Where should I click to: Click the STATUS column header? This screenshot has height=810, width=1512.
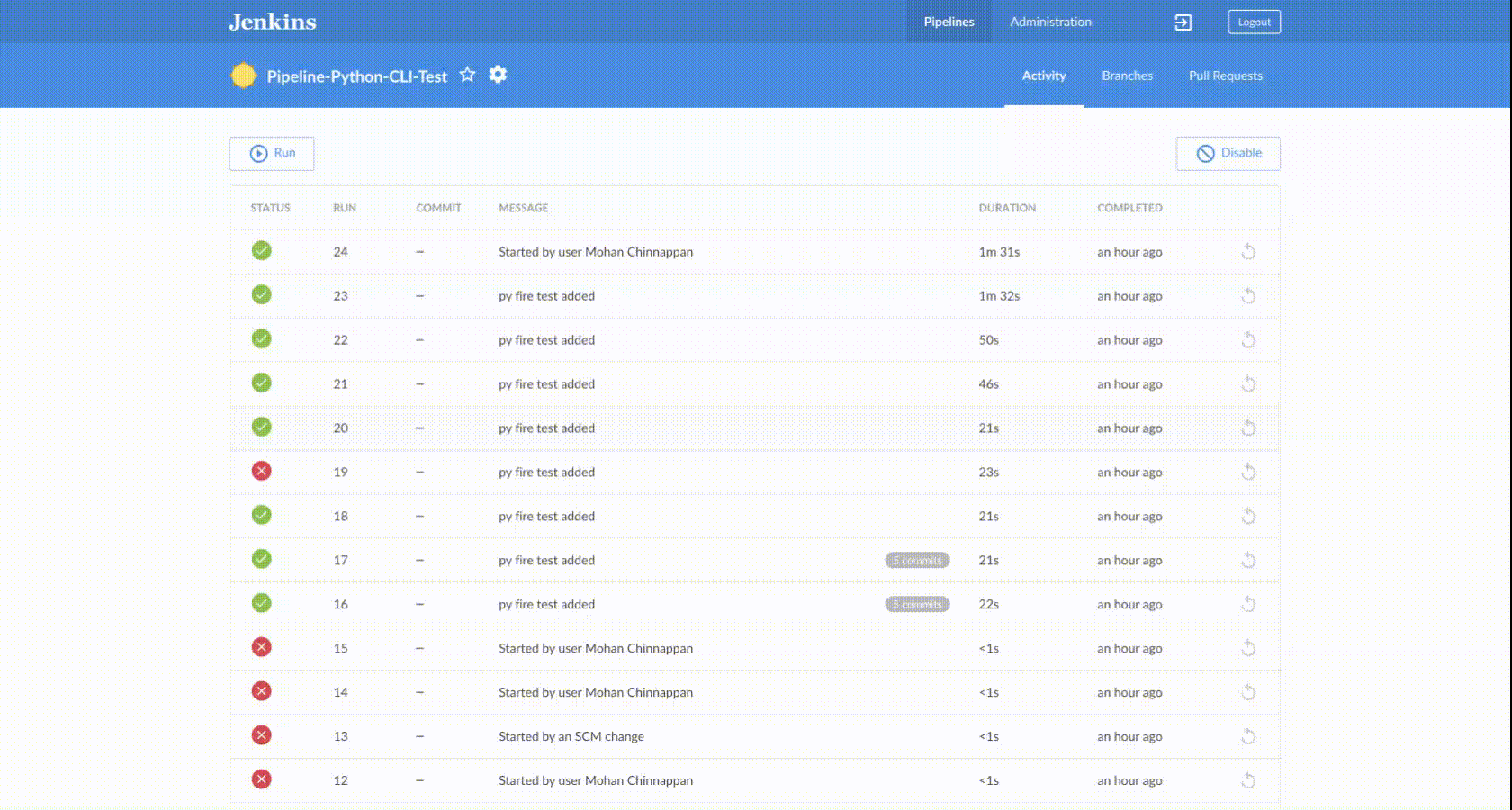click(x=270, y=208)
